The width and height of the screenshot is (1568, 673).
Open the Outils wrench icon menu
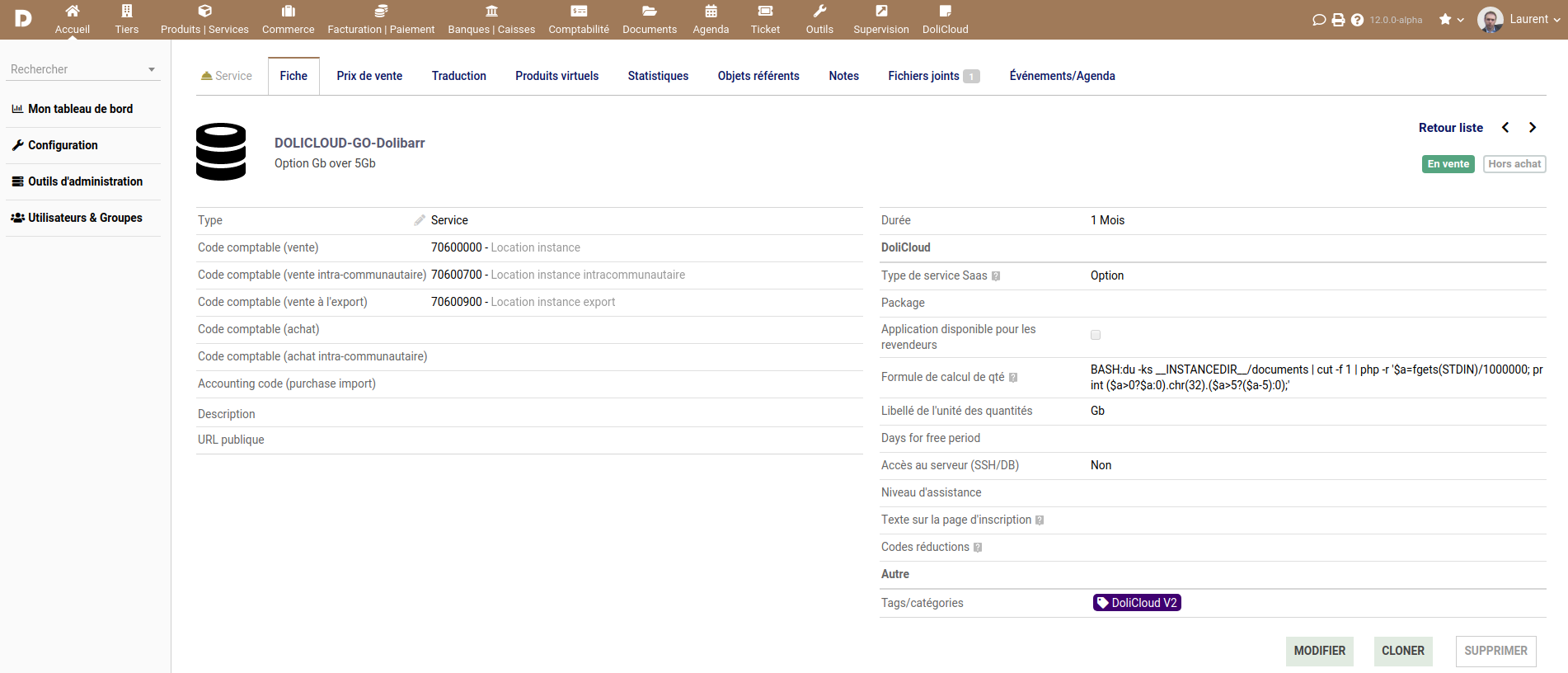point(819,11)
